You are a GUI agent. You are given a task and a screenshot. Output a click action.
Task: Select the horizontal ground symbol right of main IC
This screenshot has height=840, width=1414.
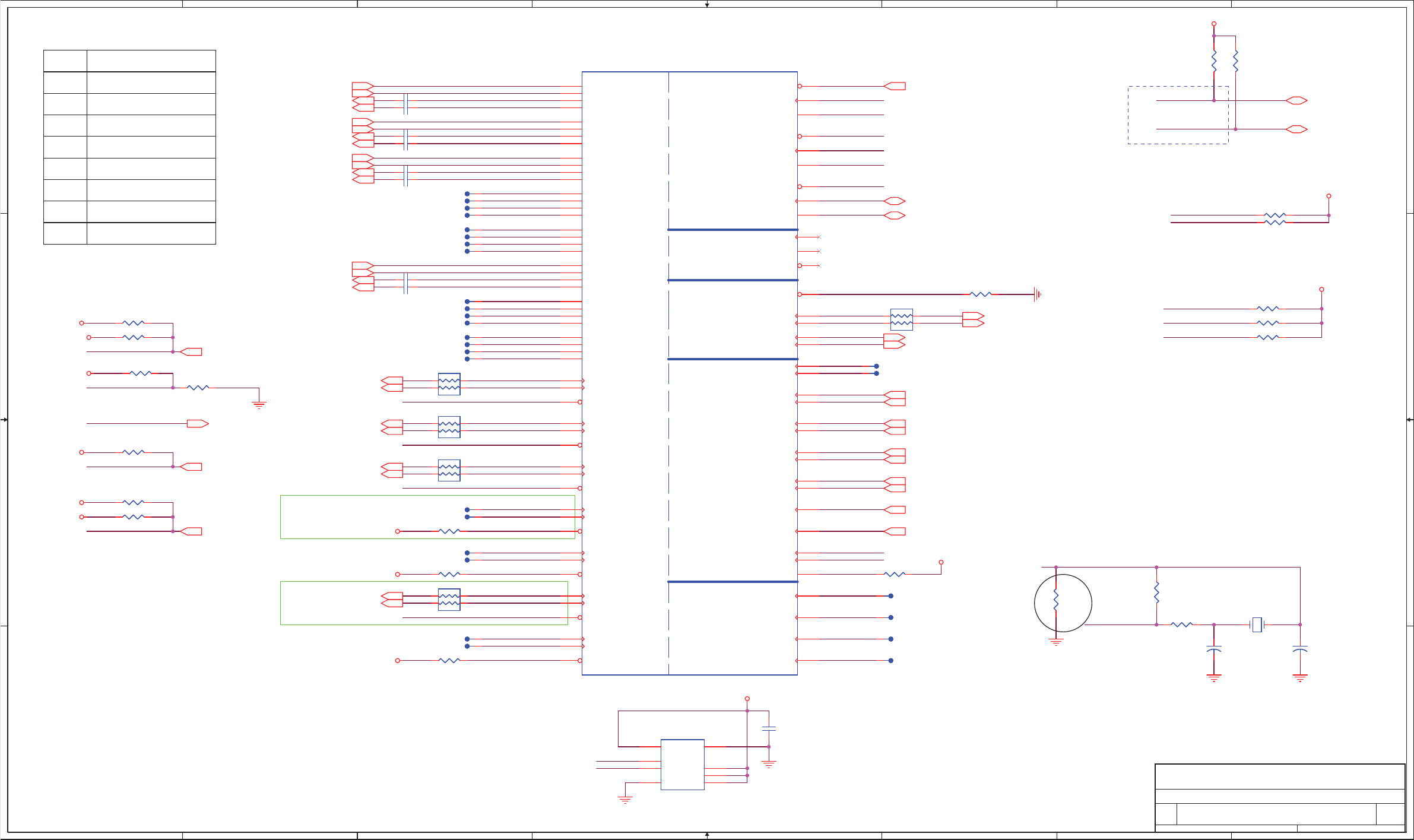pos(1036,294)
